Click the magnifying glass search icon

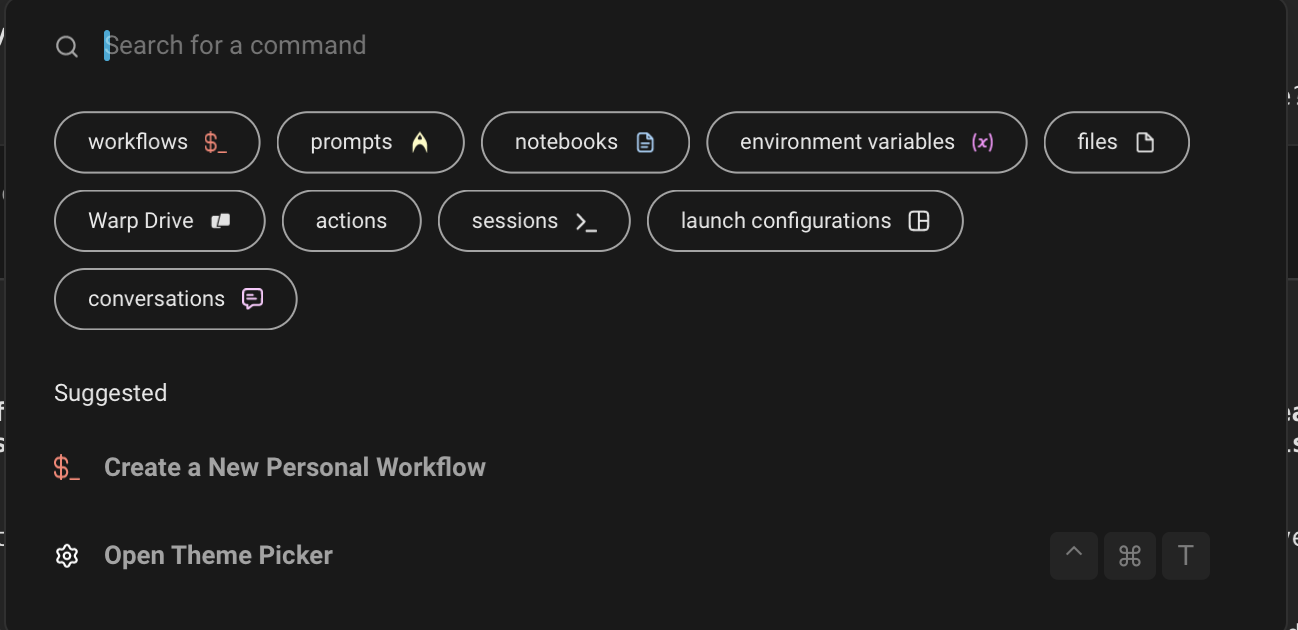click(x=67, y=47)
